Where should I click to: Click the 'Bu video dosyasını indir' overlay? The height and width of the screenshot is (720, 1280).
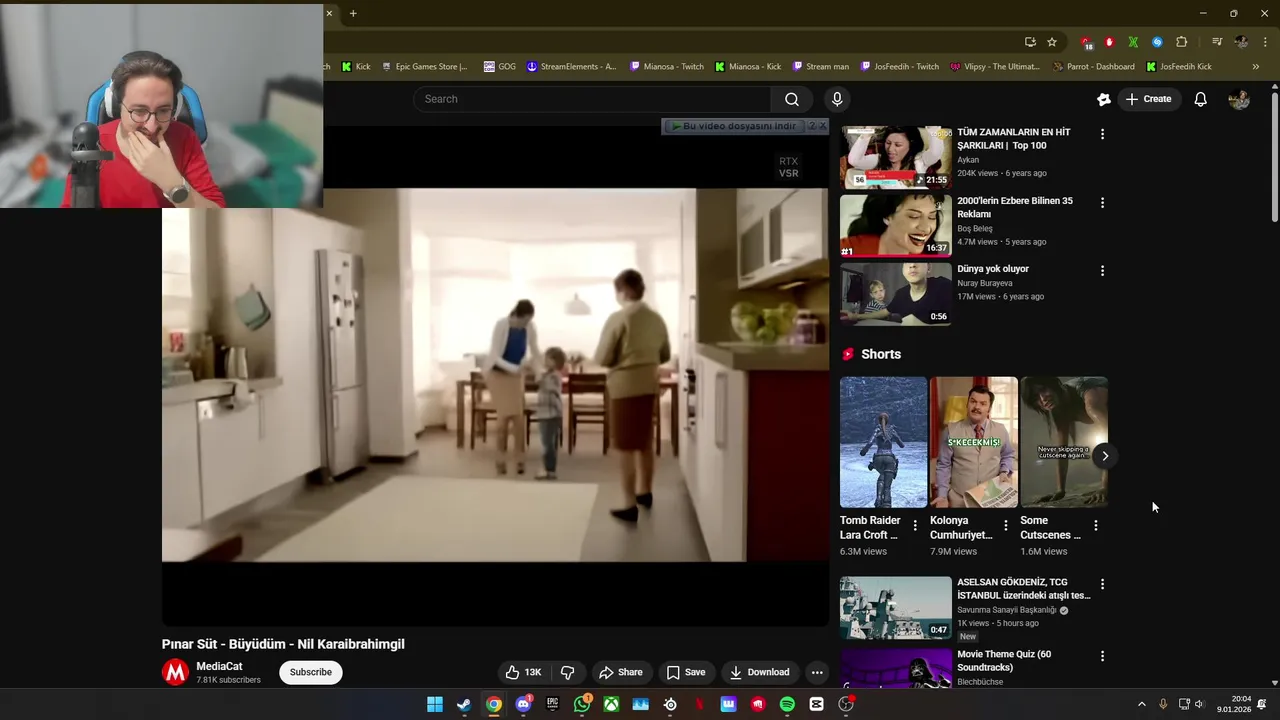point(735,126)
